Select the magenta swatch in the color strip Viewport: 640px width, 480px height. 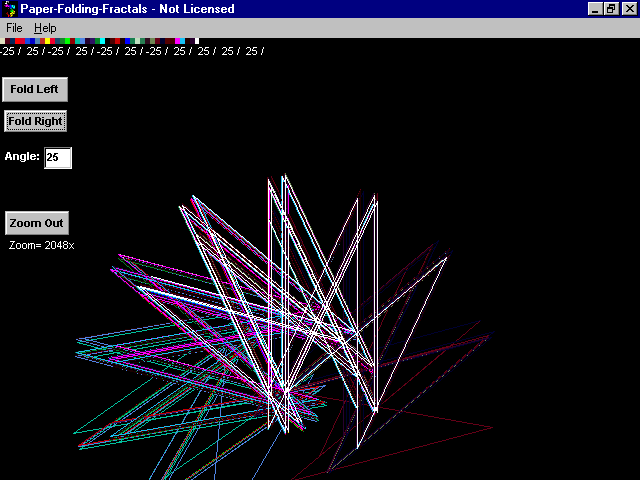click(x=178, y=41)
